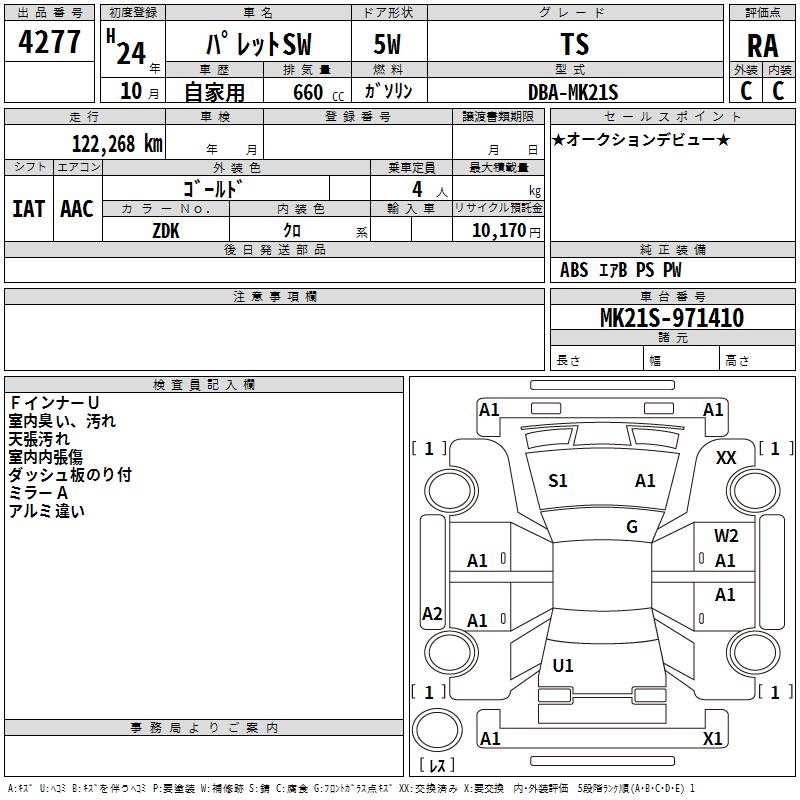Click the A2 mark on left side
Screen dimensions: 800x800
pos(432,613)
